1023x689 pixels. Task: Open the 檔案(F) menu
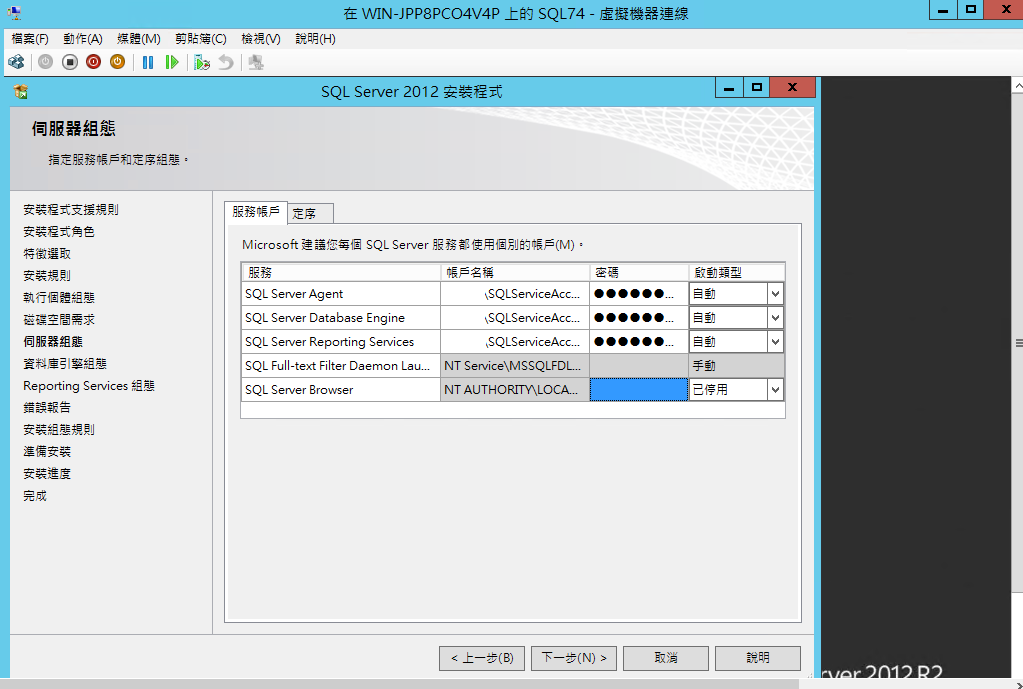click(x=29, y=39)
